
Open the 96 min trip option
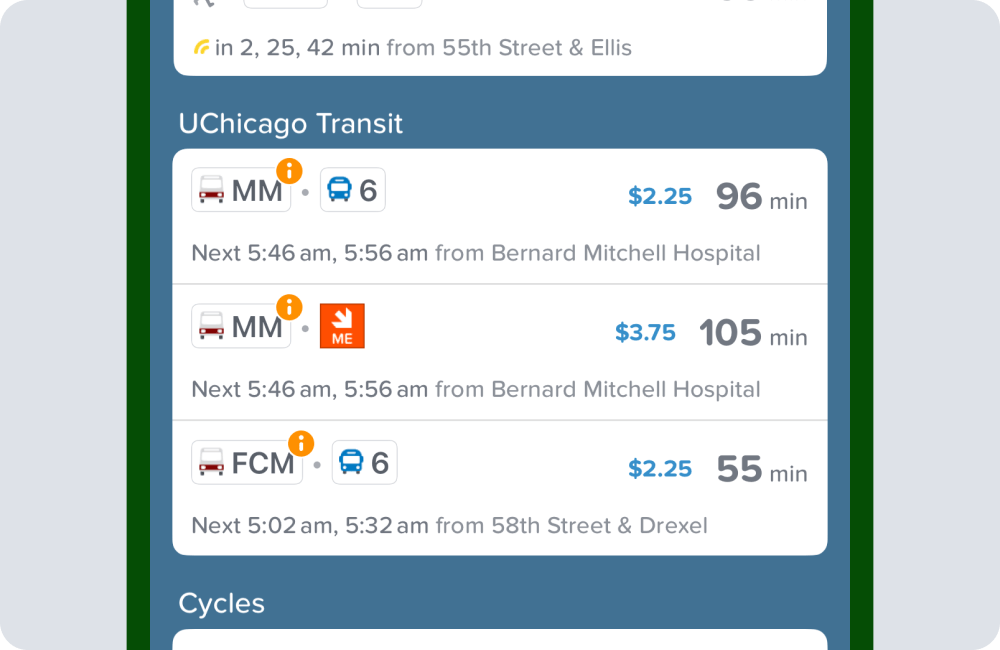[500, 217]
